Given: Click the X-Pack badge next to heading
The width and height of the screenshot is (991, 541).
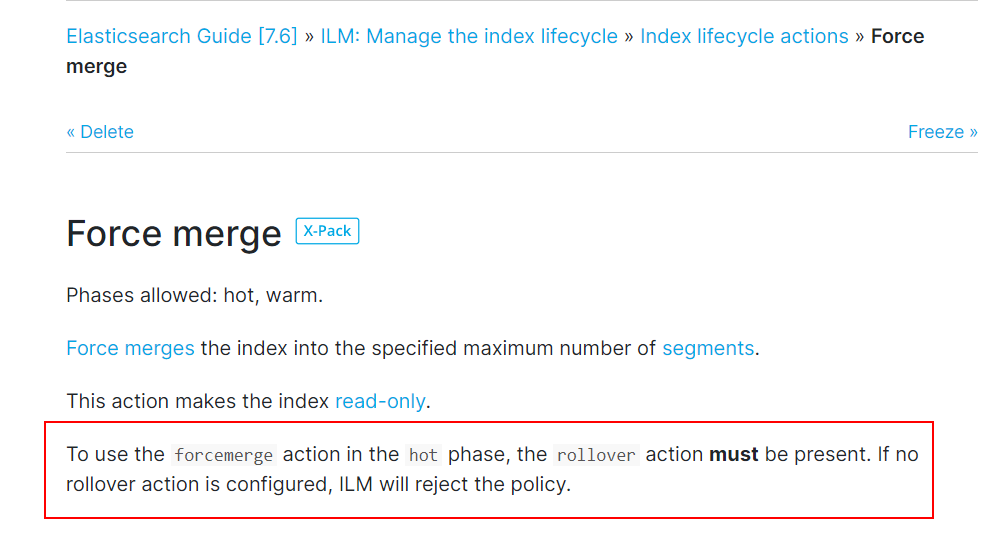Looking at the screenshot, I should click(327, 231).
